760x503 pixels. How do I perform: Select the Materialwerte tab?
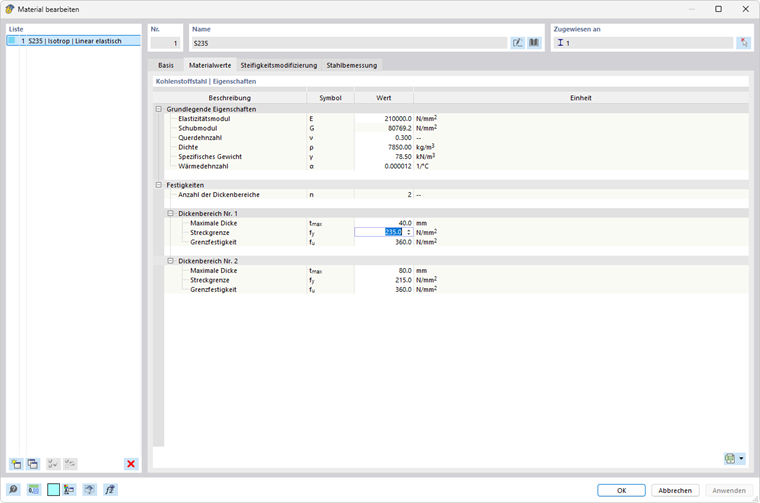pyautogui.click(x=210, y=65)
